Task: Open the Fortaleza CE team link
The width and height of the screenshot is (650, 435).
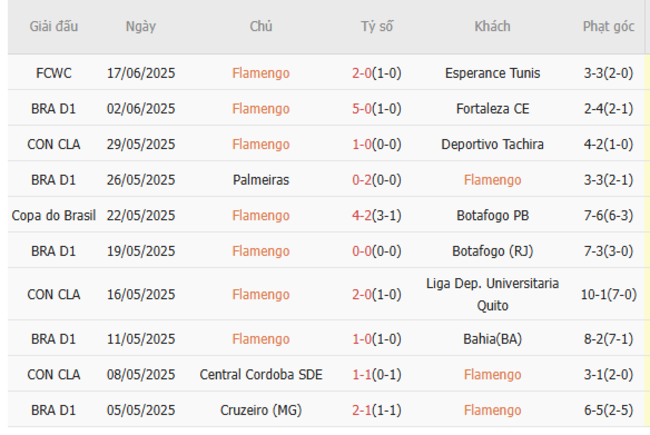Action: (x=492, y=108)
